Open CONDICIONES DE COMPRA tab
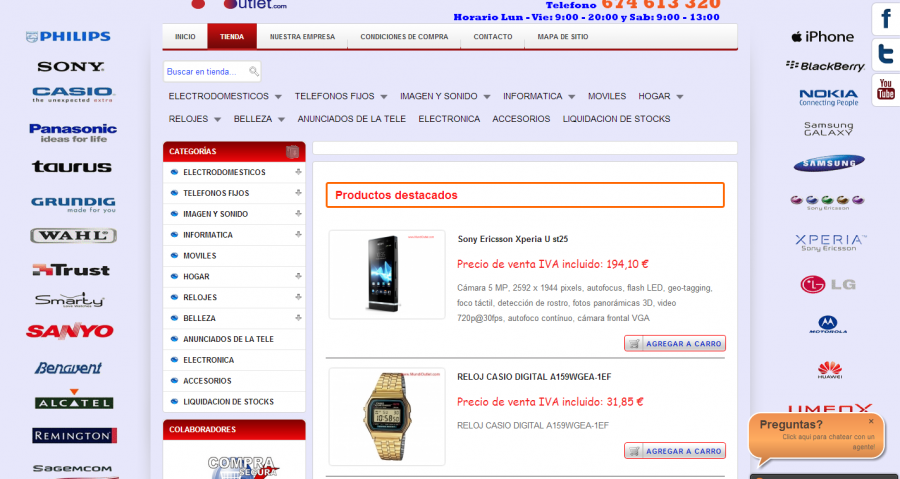The width and height of the screenshot is (900, 479). 404,37
